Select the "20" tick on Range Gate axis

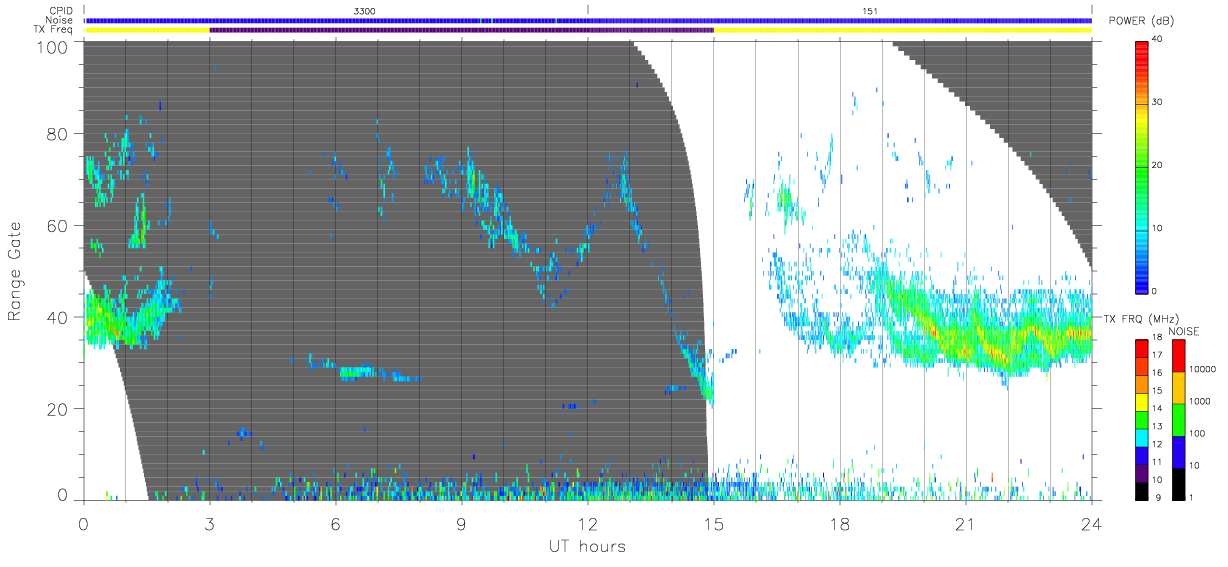[58, 409]
